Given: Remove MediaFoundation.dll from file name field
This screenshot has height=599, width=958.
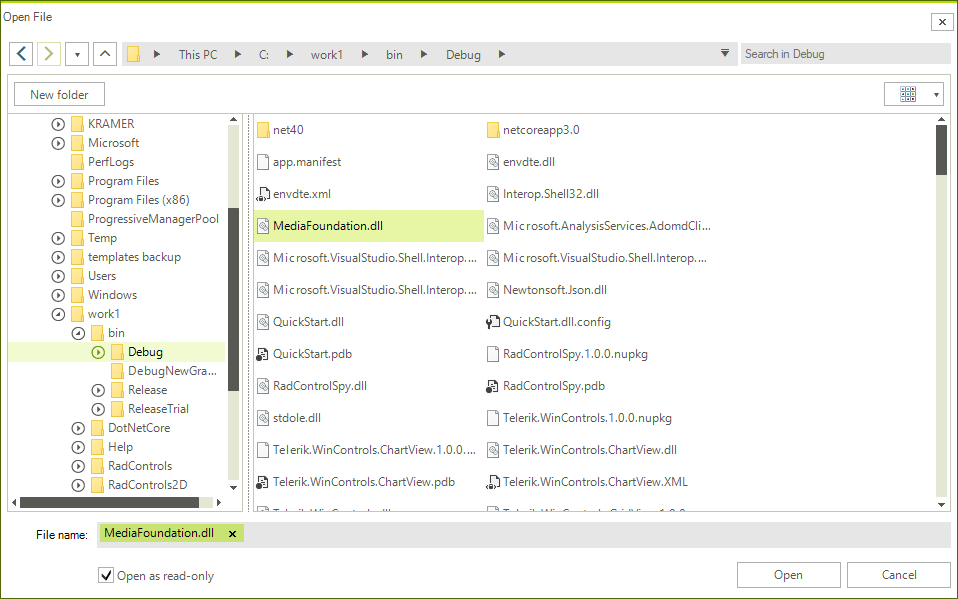Looking at the screenshot, I should pos(232,534).
